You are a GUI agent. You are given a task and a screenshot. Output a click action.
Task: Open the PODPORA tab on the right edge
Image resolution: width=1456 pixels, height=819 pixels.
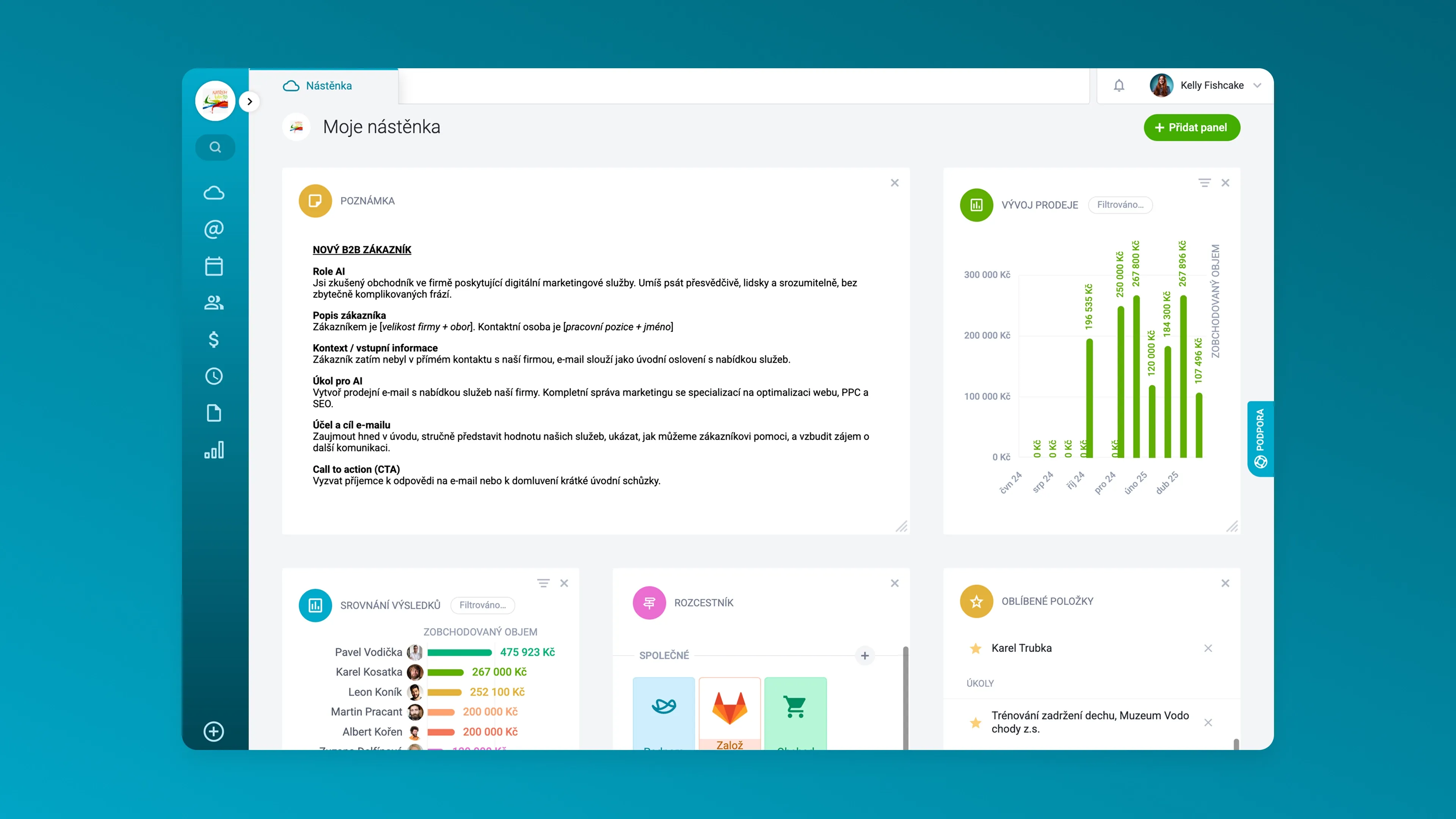click(x=1260, y=438)
